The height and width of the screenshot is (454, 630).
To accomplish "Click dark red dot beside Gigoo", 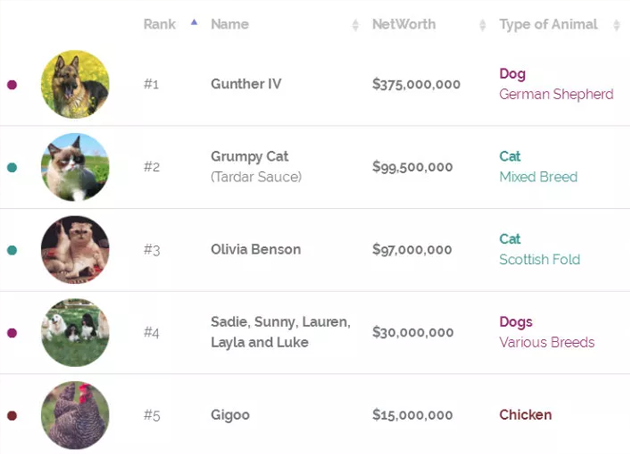I will [x=12, y=416].
